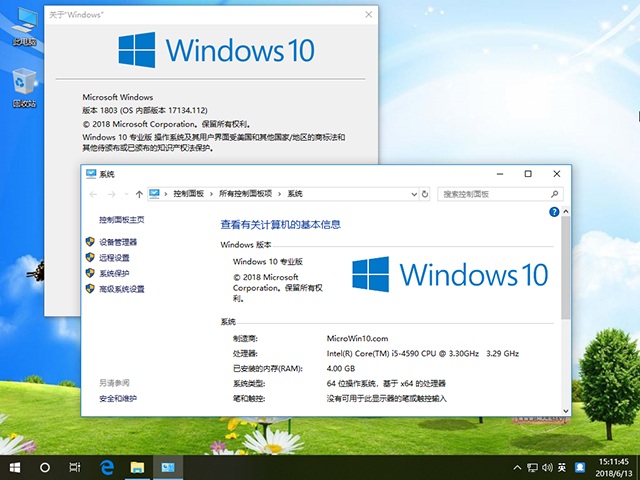The width and height of the screenshot is (640, 480).
Task: Open Task View icon on taskbar
Action: tap(75, 467)
